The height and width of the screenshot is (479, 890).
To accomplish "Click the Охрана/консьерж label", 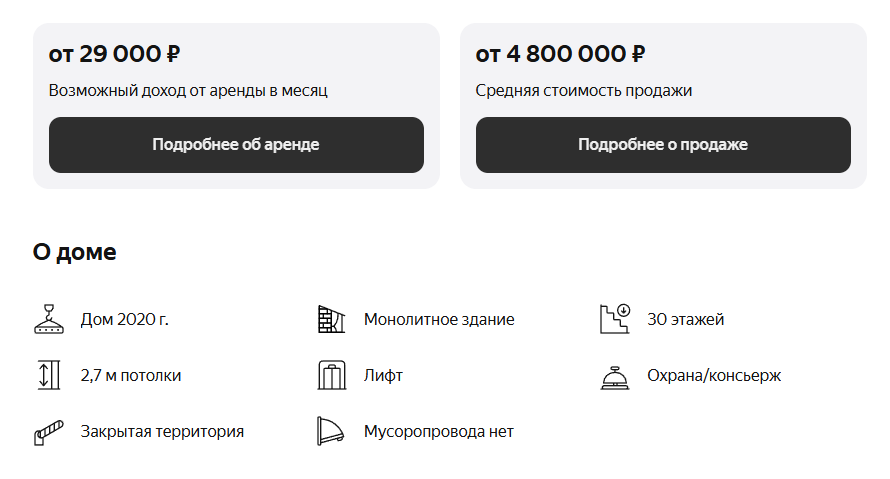I will (x=714, y=376).
